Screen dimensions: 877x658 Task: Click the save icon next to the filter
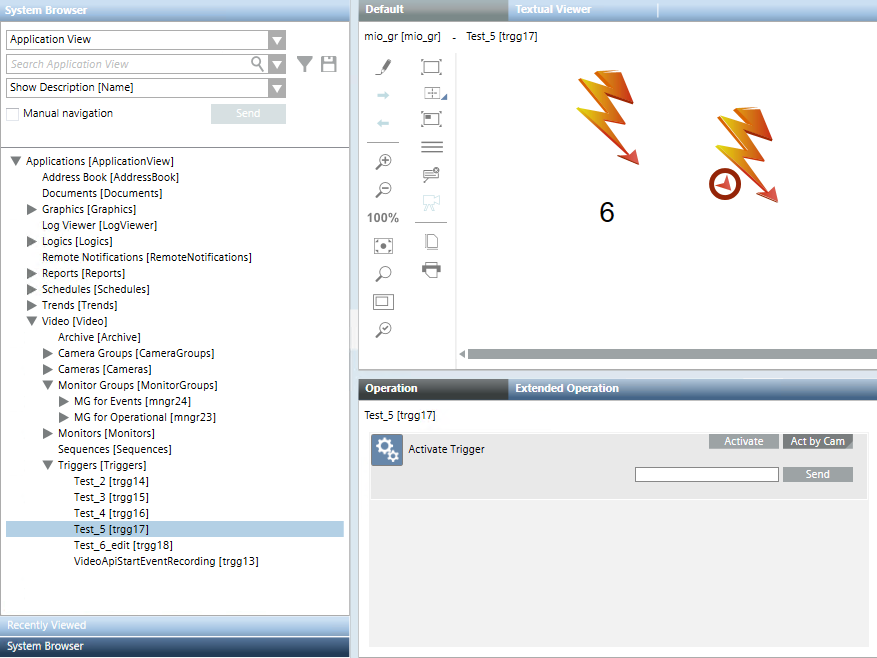329,62
